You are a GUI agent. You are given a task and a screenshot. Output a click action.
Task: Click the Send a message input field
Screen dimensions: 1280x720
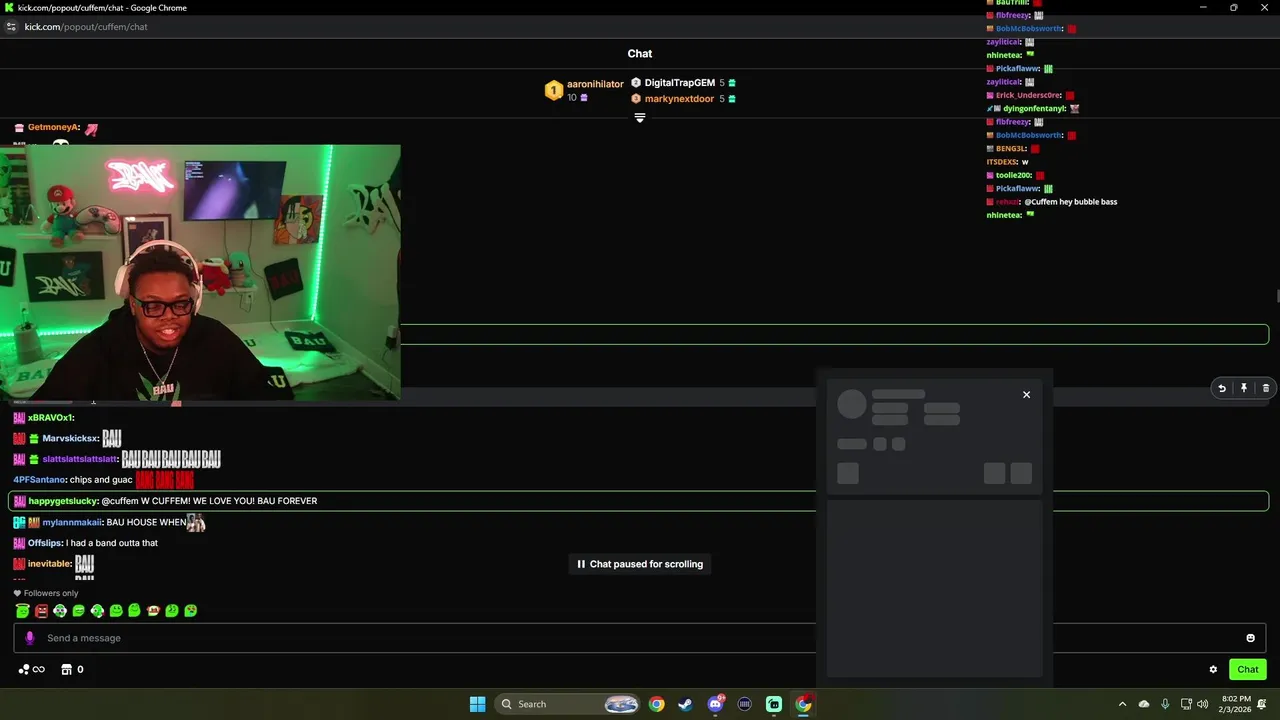click(640, 638)
